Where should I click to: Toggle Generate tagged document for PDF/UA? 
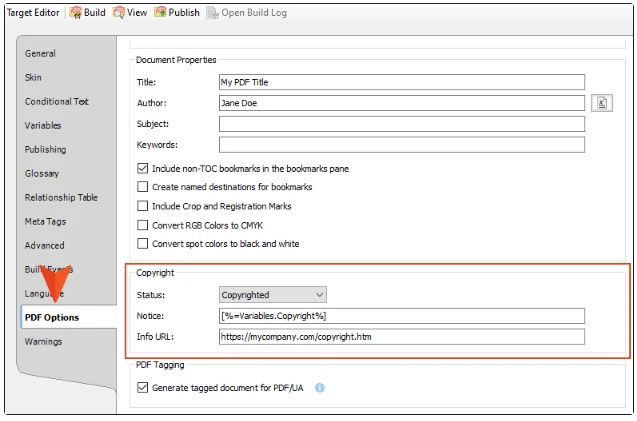coord(143,388)
